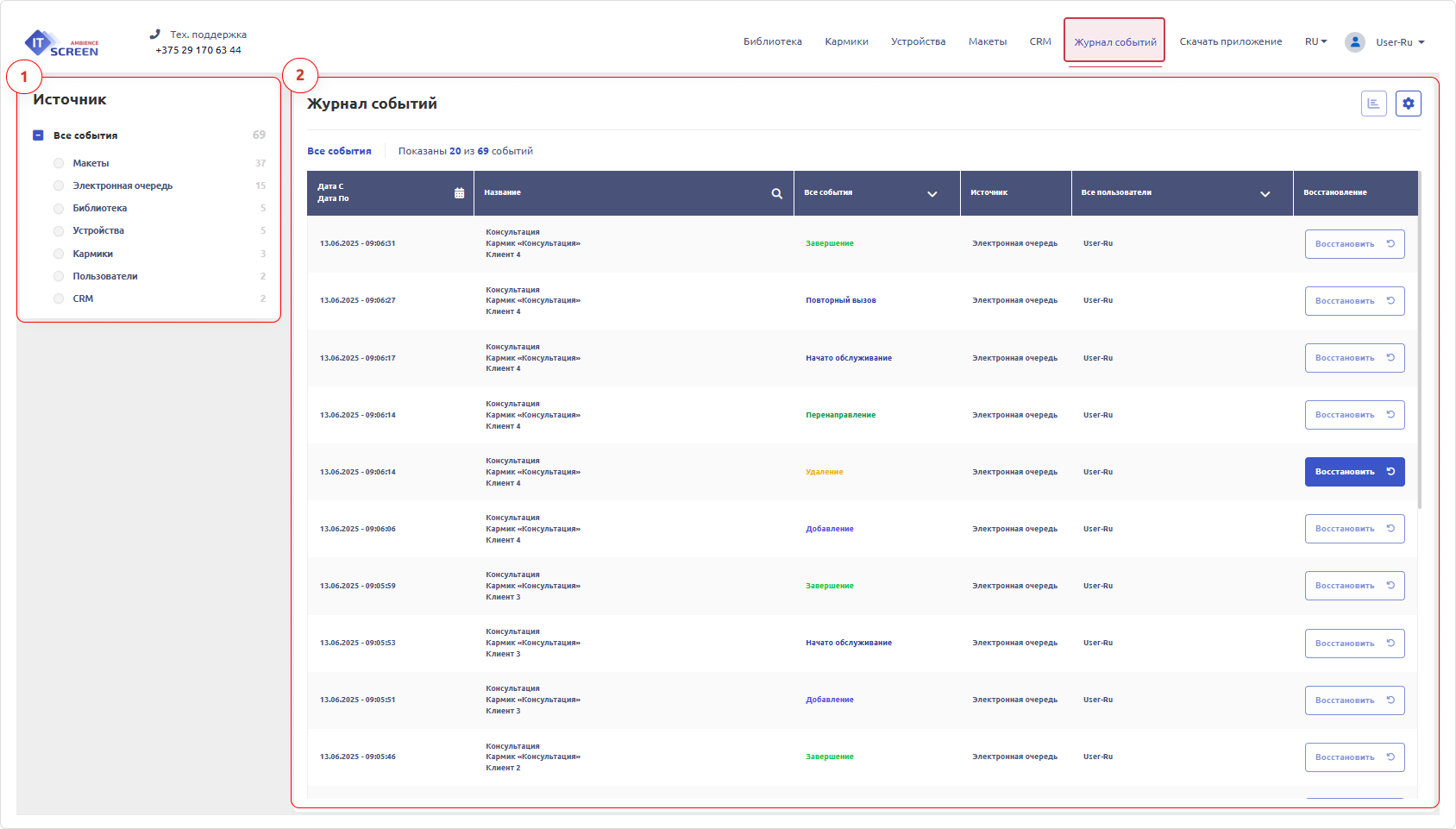Viewport: 1456px width, 829px height.
Task: Open the RU language dropdown
Action: click(x=1315, y=41)
